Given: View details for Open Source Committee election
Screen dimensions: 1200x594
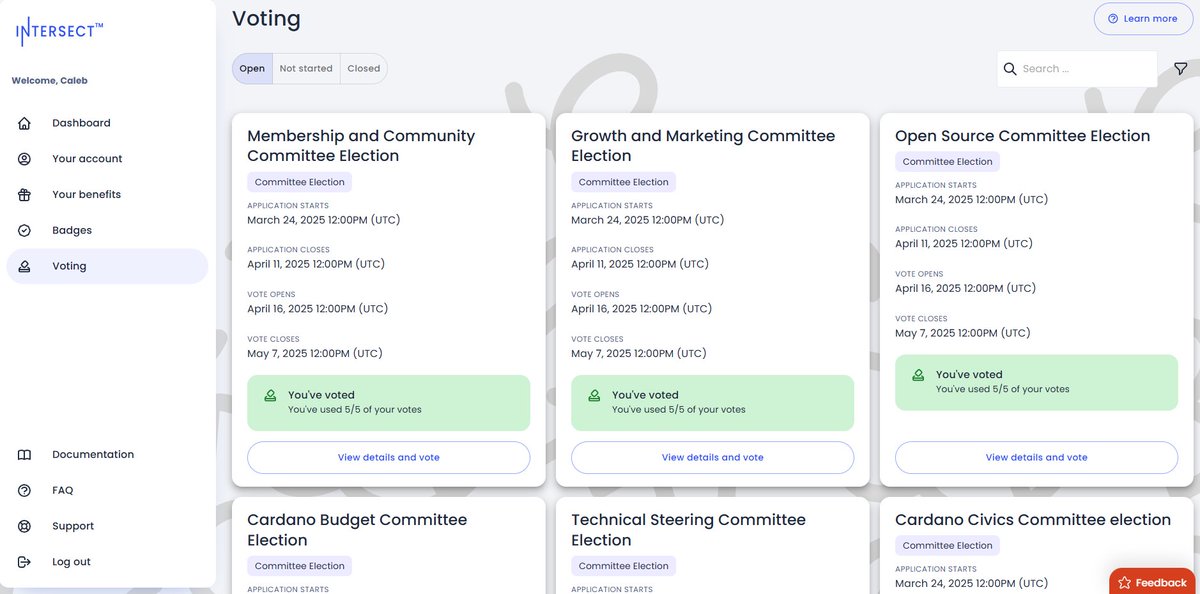Looking at the screenshot, I should point(1036,458).
